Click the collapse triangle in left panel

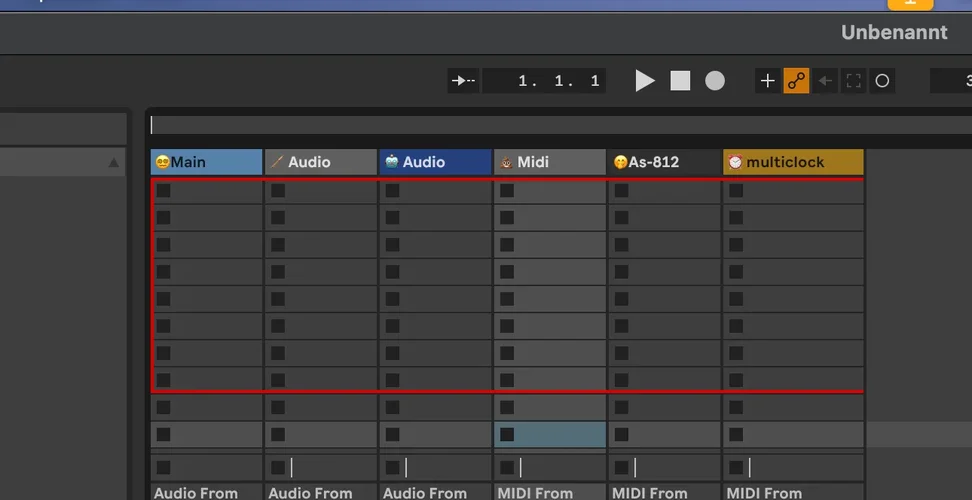point(113,163)
